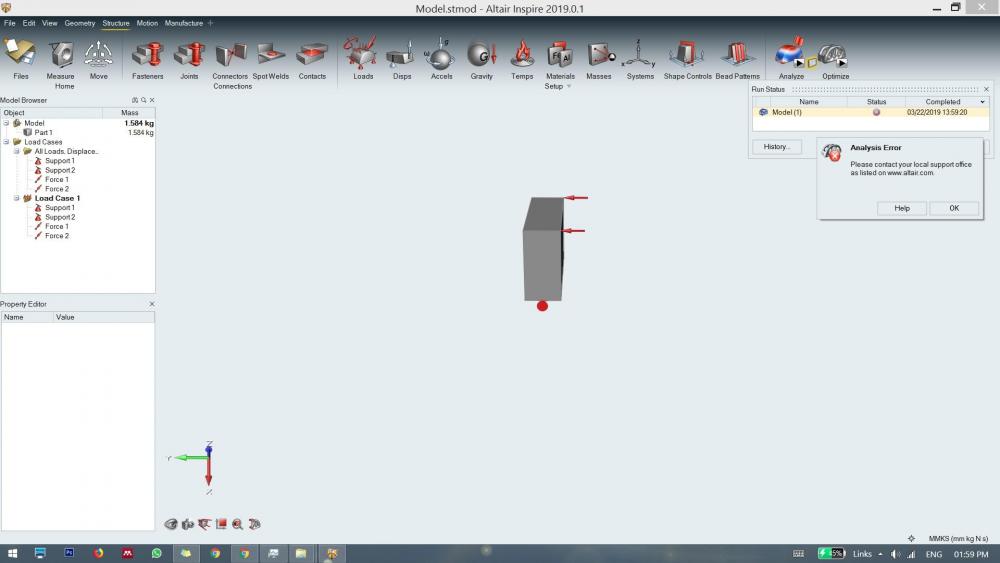Image resolution: width=1000 pixels, height=563 pixels.
Task: Open the snap settings icon near units
Action: (911, 539)
